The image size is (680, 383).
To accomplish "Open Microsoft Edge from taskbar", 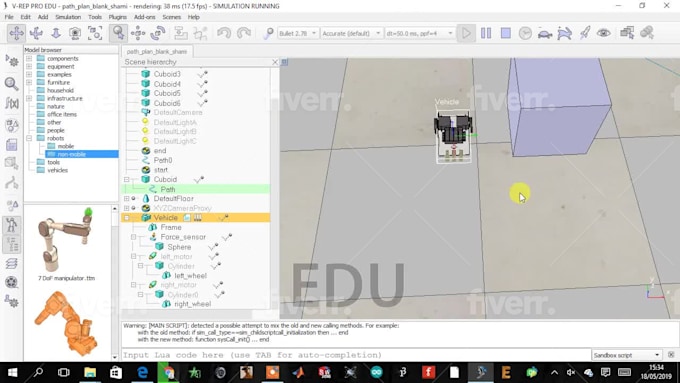I will click(142, 372).
